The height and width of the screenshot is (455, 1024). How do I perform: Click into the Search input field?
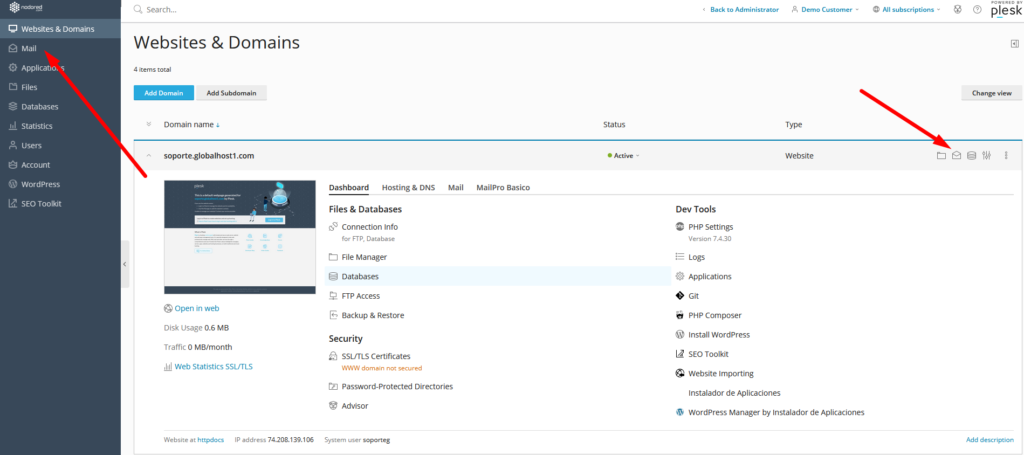click(300, 9)
